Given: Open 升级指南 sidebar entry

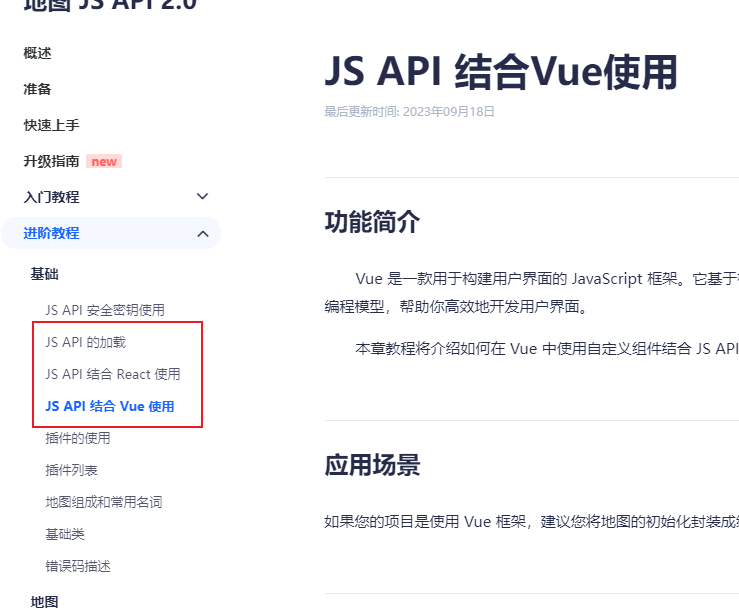Looking at the screenshot, I should pyautogui.click(x=52, y=161).
